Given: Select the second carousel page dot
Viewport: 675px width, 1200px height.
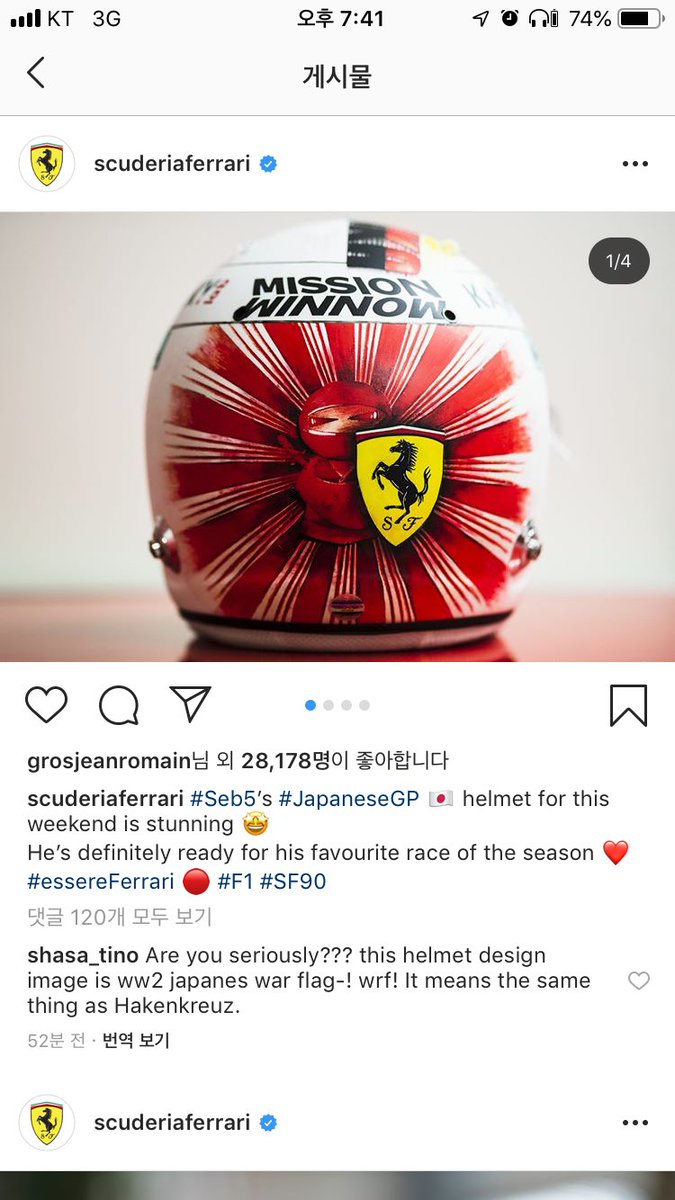Looking at the screenshot, I should tap(328, 706).
